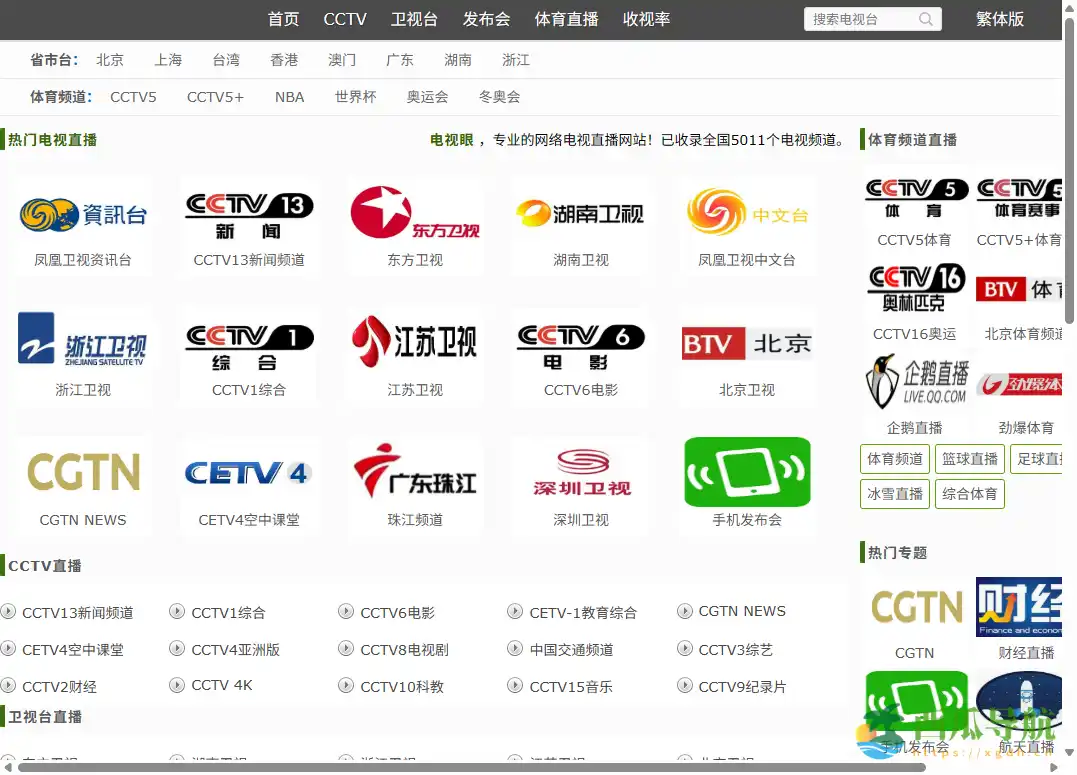This screenshot has width=1077, height=775.
Task: Open the 收视率 menu item
Action: pos(646,18)
